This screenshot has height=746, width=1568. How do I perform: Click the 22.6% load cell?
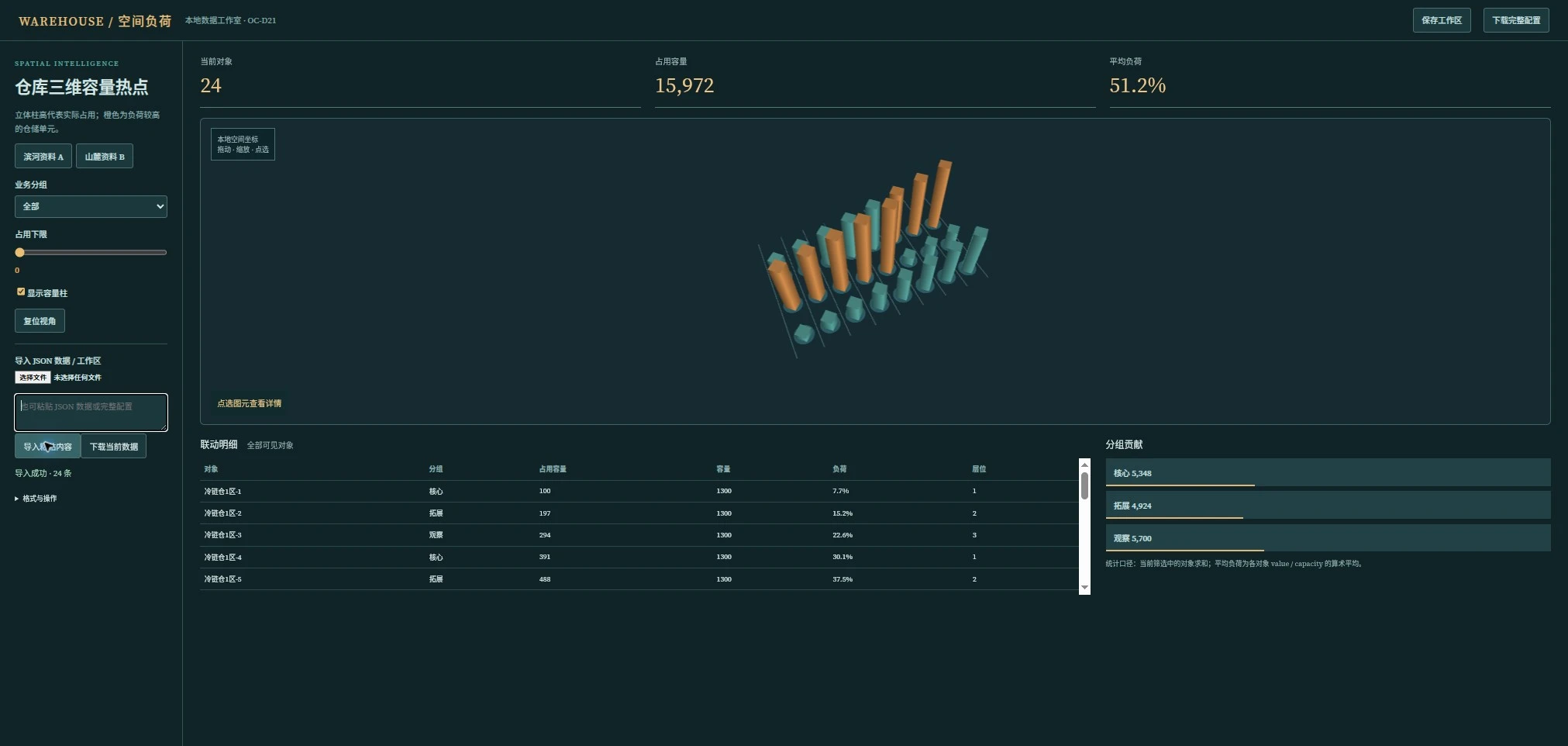click(x=843, y=535)
